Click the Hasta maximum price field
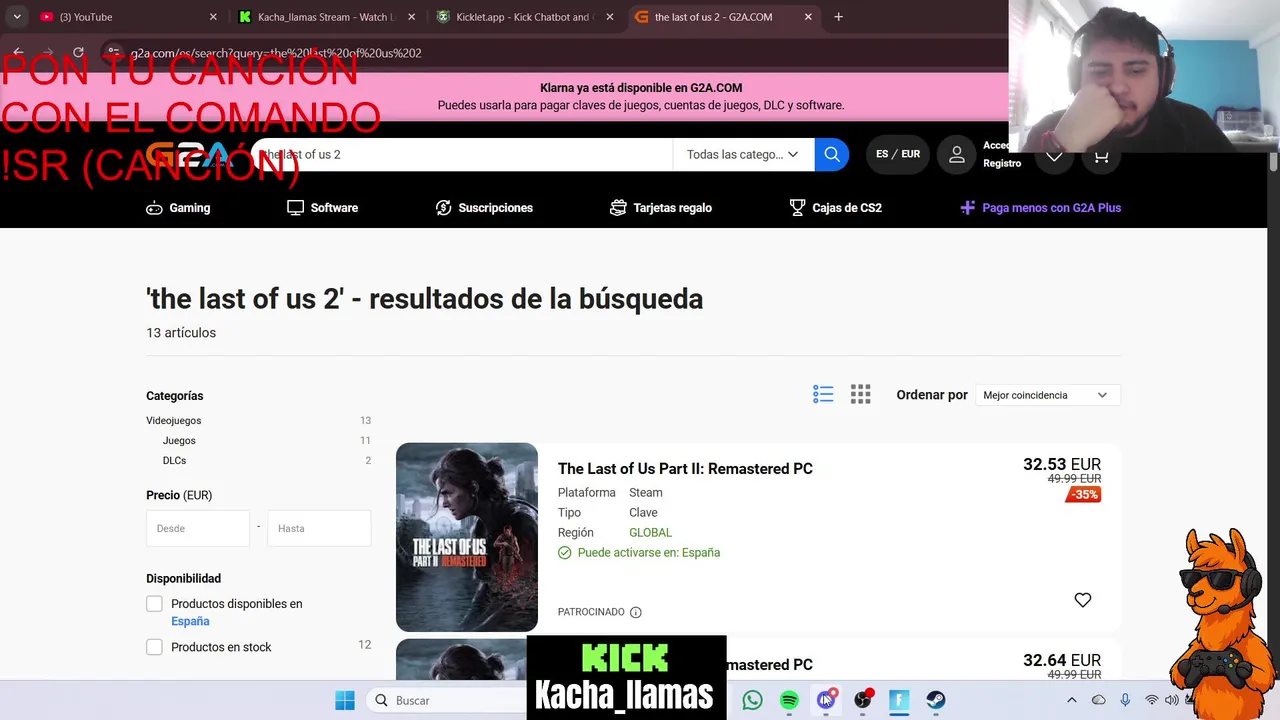Image resolution: width=1280 pixels, height=720 pixels. coord(319,528)
